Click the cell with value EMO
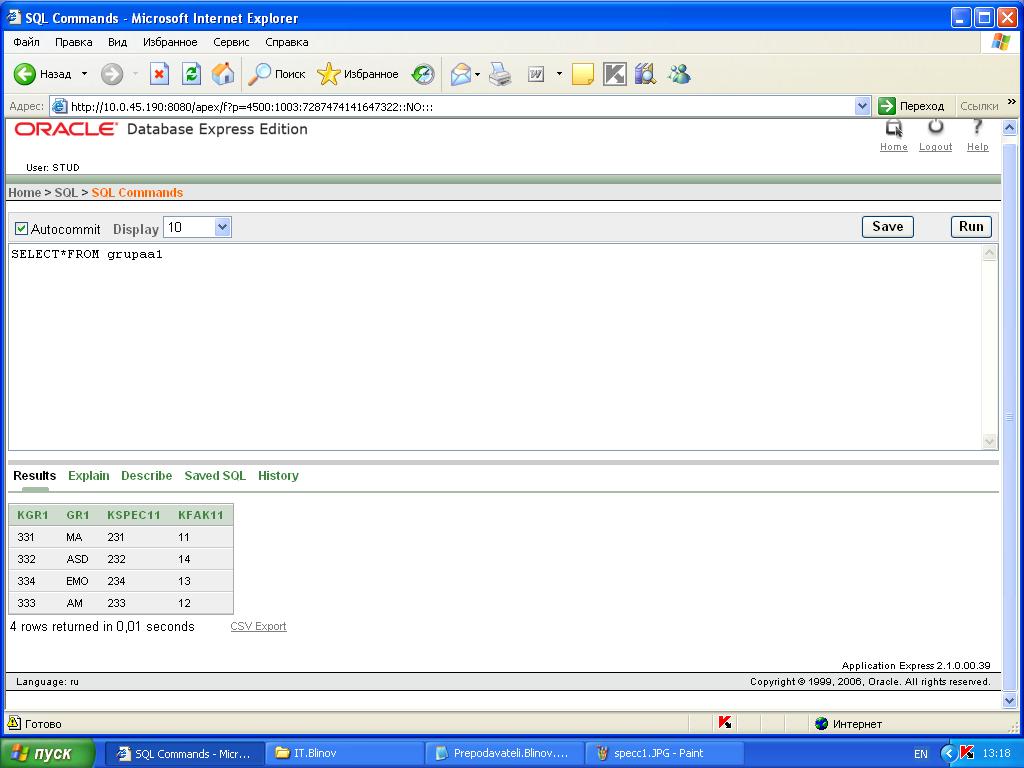The width and height of the screenshot is (1024, 768). click(x=77, y=581)
